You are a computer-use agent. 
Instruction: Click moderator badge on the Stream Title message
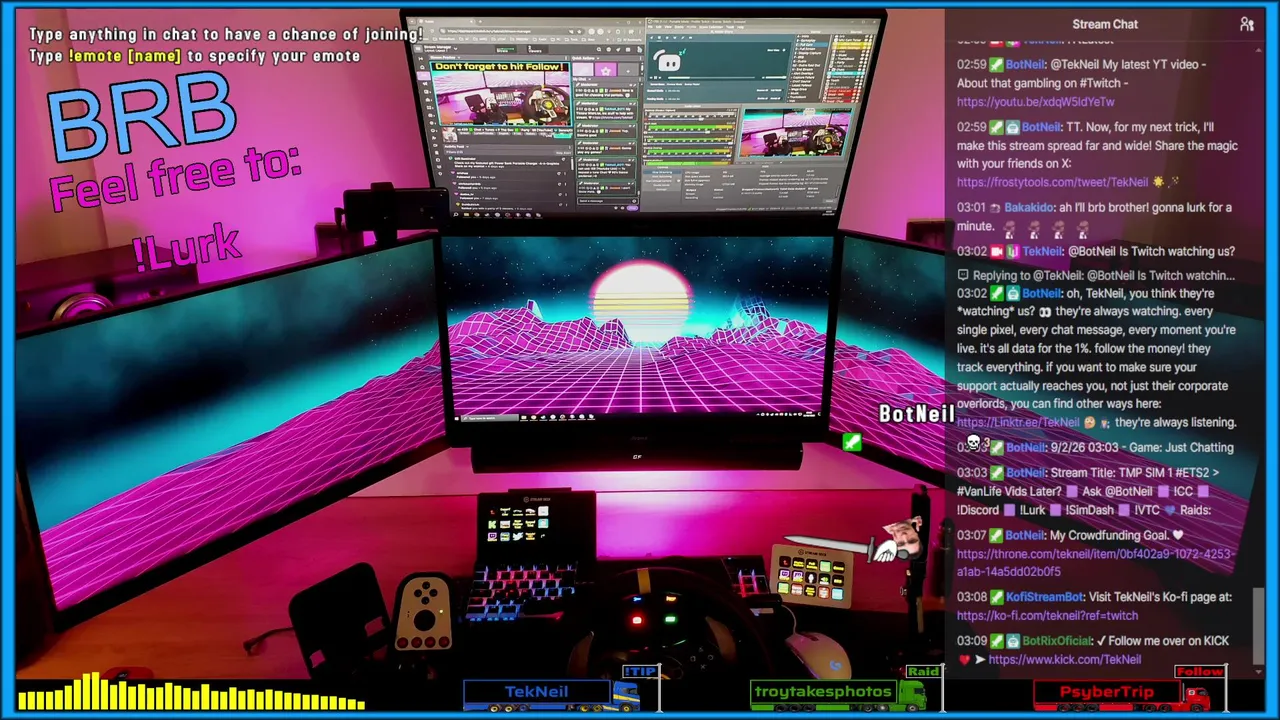[x=997, y=473]
